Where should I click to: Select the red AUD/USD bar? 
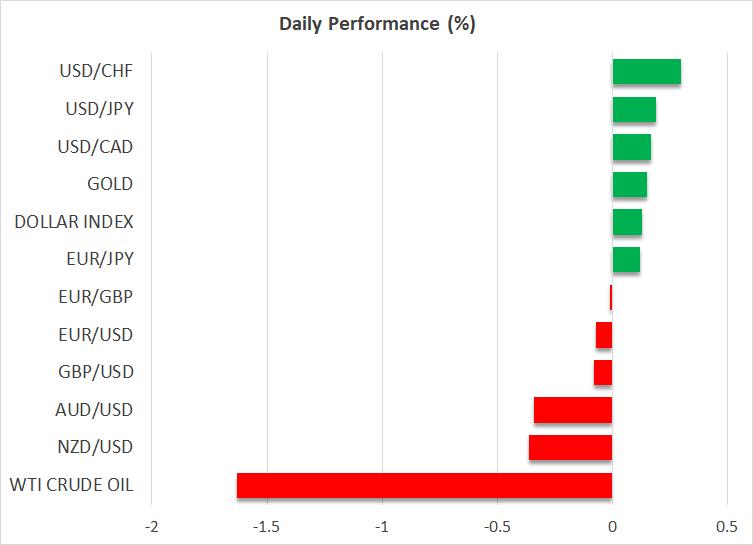(x=573, y=410)
